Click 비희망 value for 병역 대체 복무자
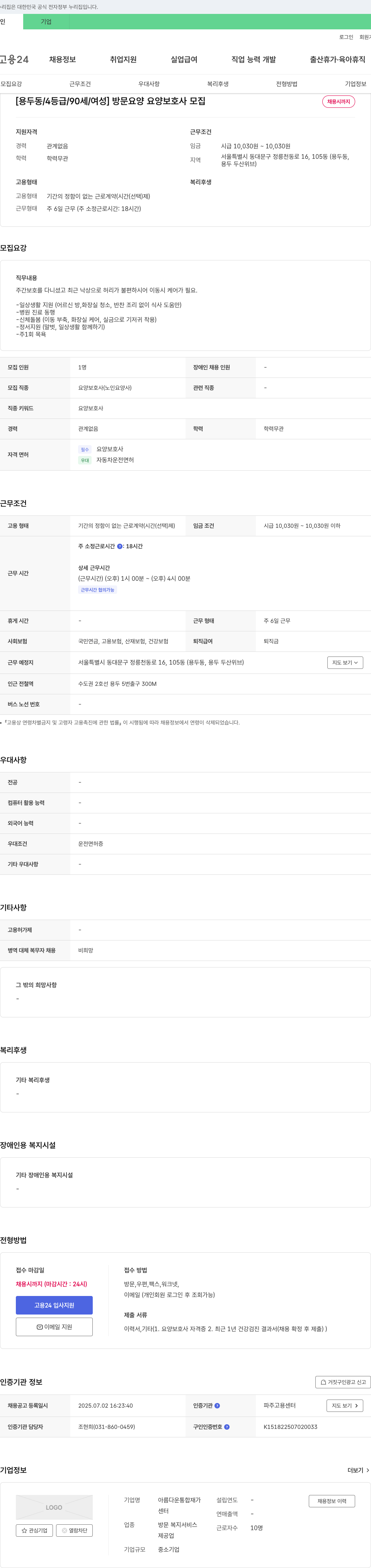Screen dimensions: 371x1568 (86, 950)
